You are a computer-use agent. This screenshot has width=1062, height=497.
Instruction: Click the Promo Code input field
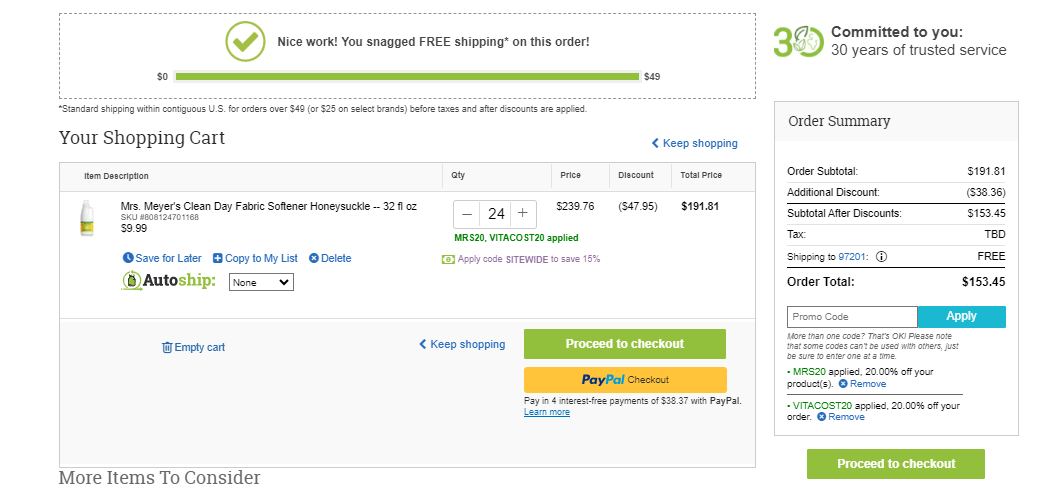pos(852,317)
